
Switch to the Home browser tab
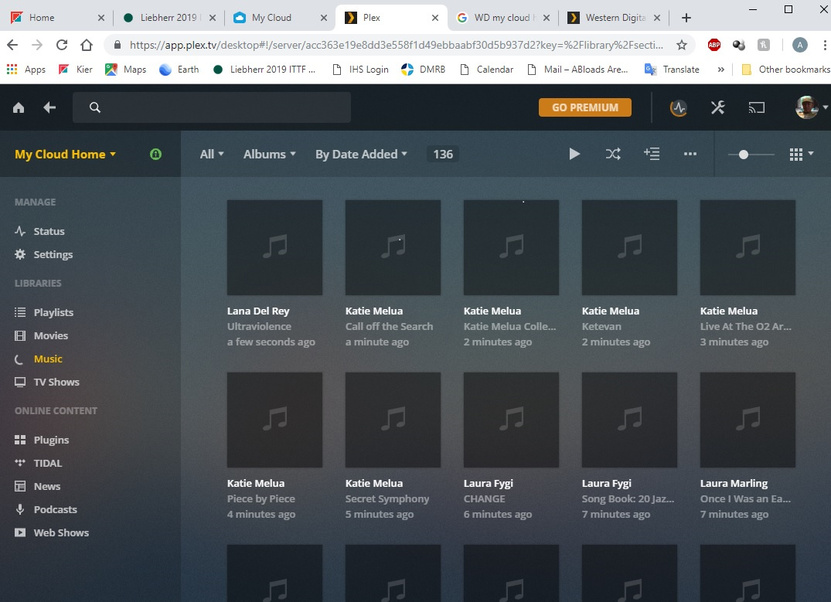tap(57, 17)
